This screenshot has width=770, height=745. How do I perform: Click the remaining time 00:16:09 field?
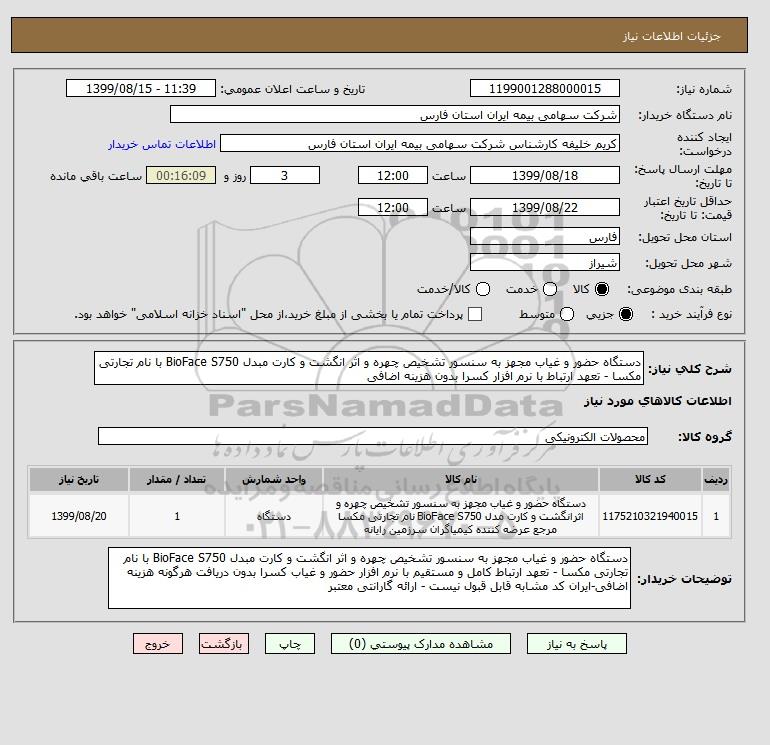pyautogui.click(x=181, y=175)
